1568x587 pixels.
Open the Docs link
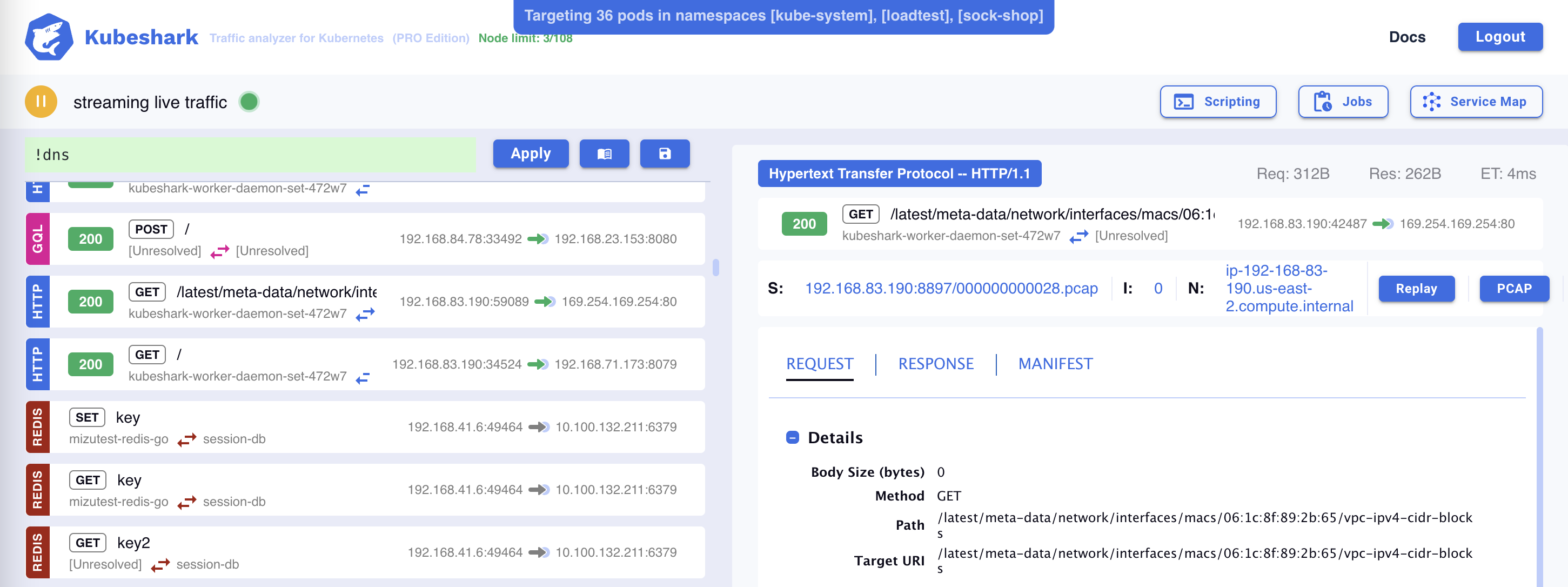click(x=1406, y=37)
